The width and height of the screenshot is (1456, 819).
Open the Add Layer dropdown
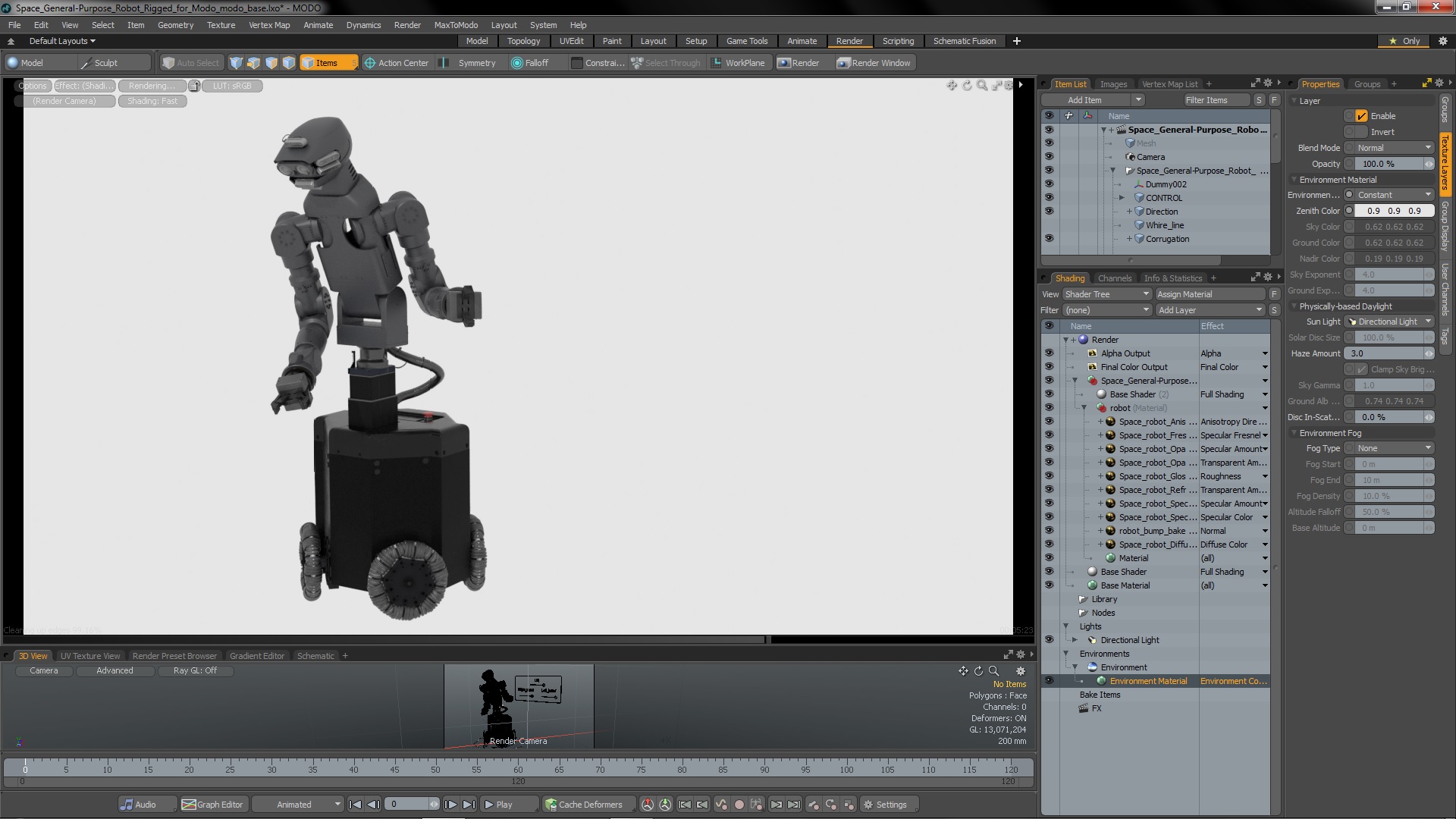1210,310
